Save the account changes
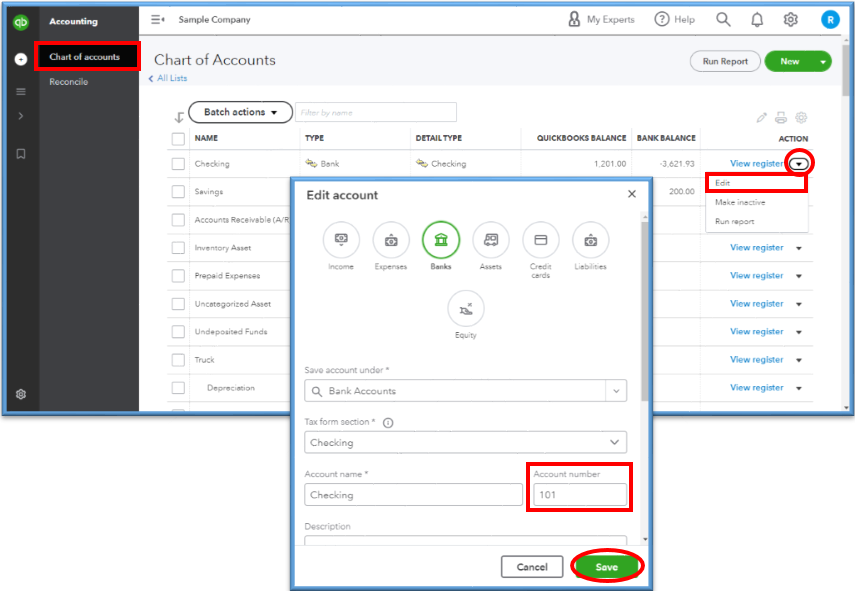This screenshot has width=855, height=591. click(x=606, y=567)
